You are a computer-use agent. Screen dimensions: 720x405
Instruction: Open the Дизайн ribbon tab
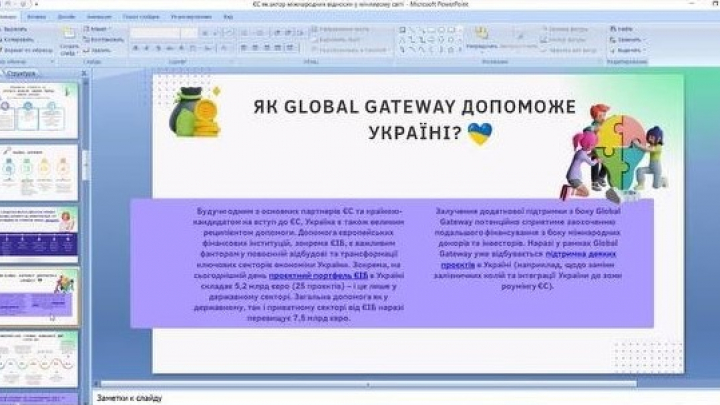(67, 17)
